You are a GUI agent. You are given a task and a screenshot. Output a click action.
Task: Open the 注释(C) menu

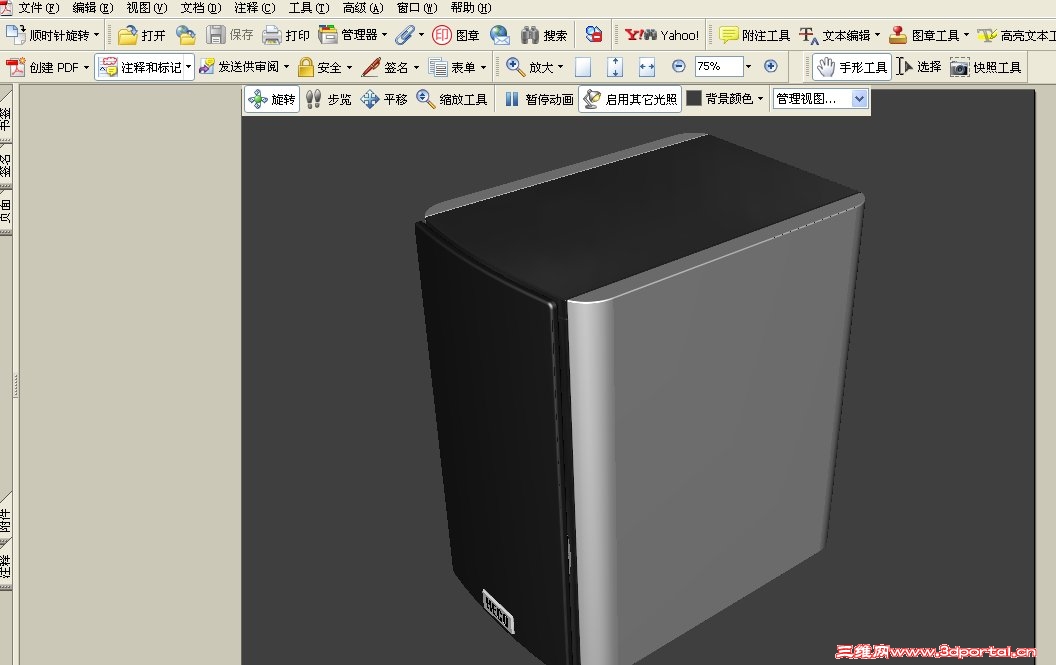(x=255, y=8)
